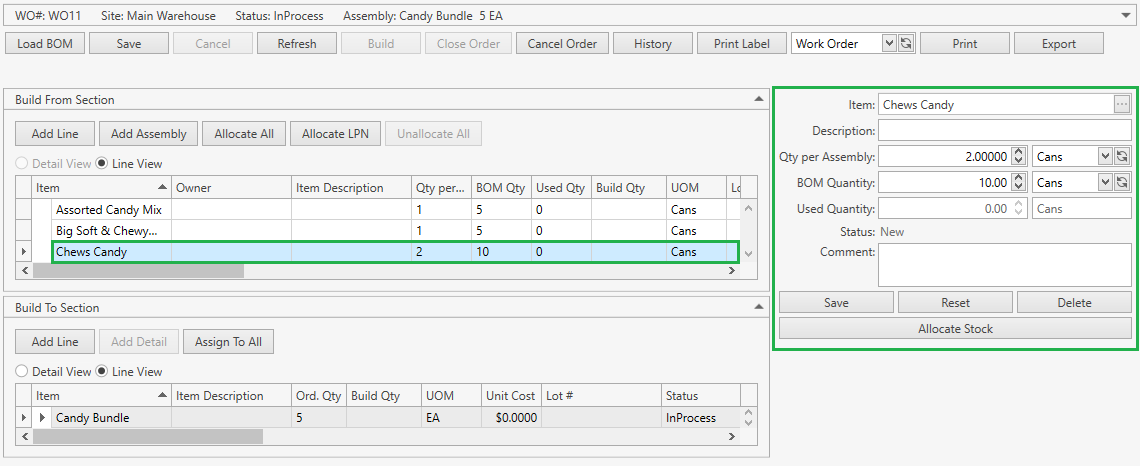Click into the Comment text box
The width and height of the screenshot is (1140, 466).
tap(1004, 265)
